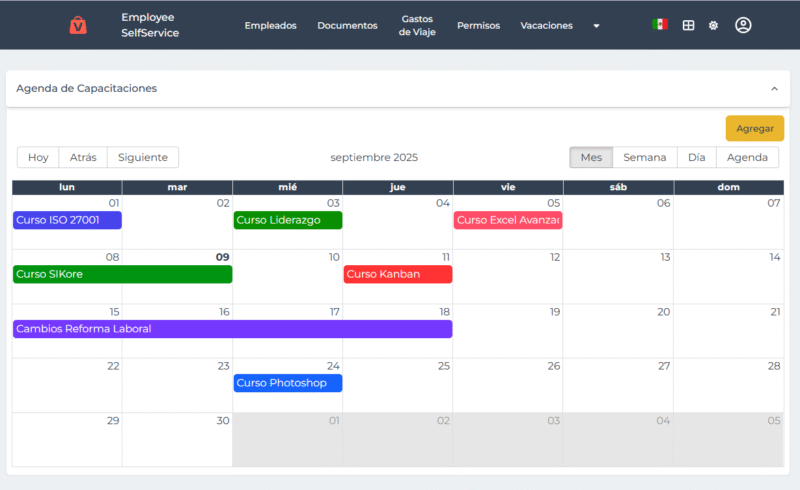800x490 pixels.
Task: Switch to Día calendar view
Action: (x=696, y=157)
